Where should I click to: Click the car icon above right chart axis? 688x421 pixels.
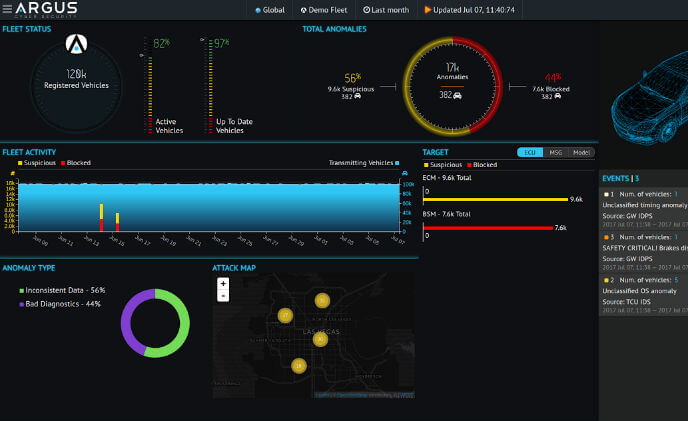[405, 173]
